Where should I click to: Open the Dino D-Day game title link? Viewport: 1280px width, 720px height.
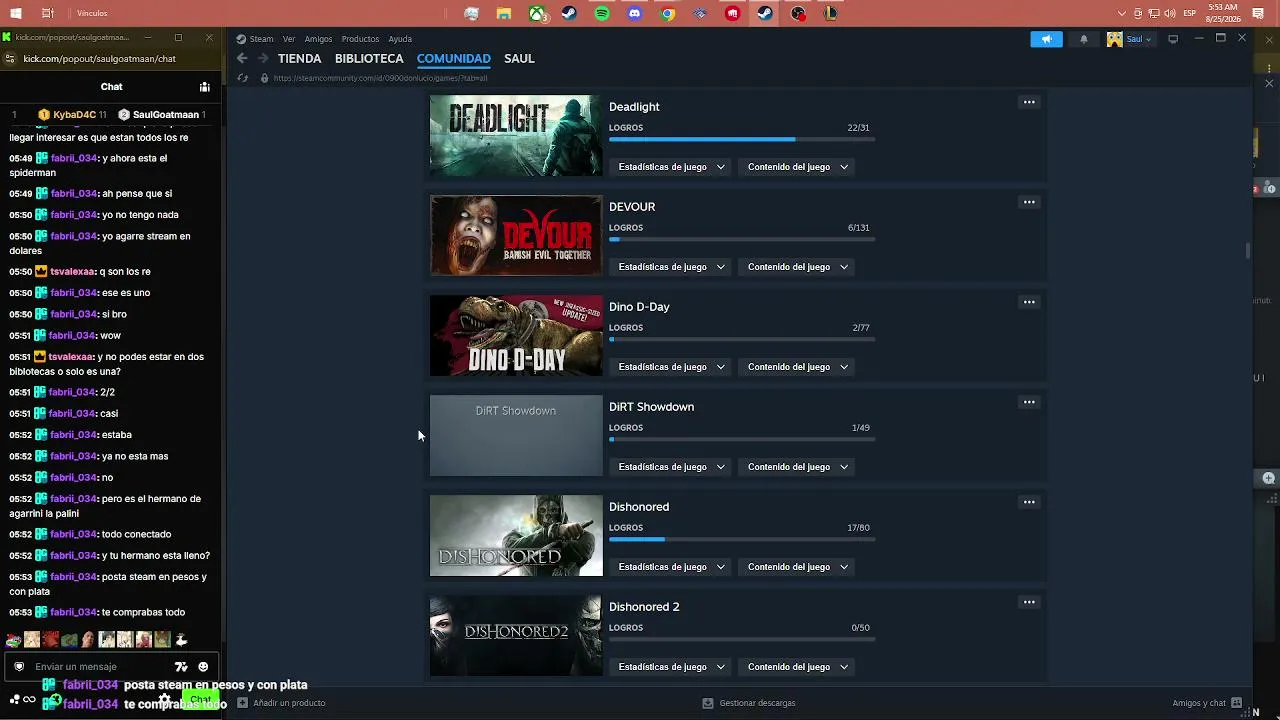[x=639, y=307]
